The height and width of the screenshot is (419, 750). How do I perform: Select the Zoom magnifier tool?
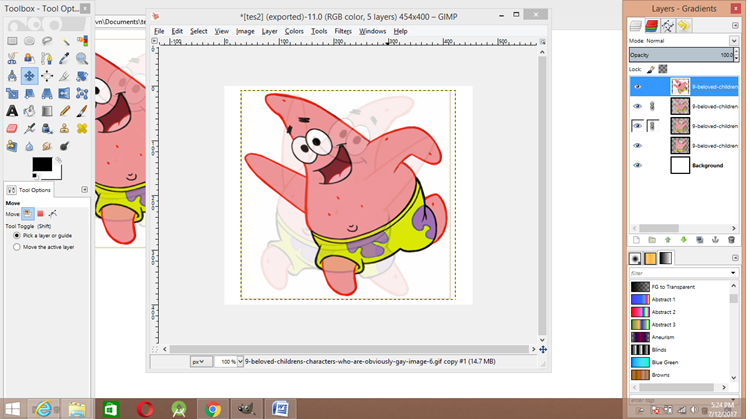[82, 58]
